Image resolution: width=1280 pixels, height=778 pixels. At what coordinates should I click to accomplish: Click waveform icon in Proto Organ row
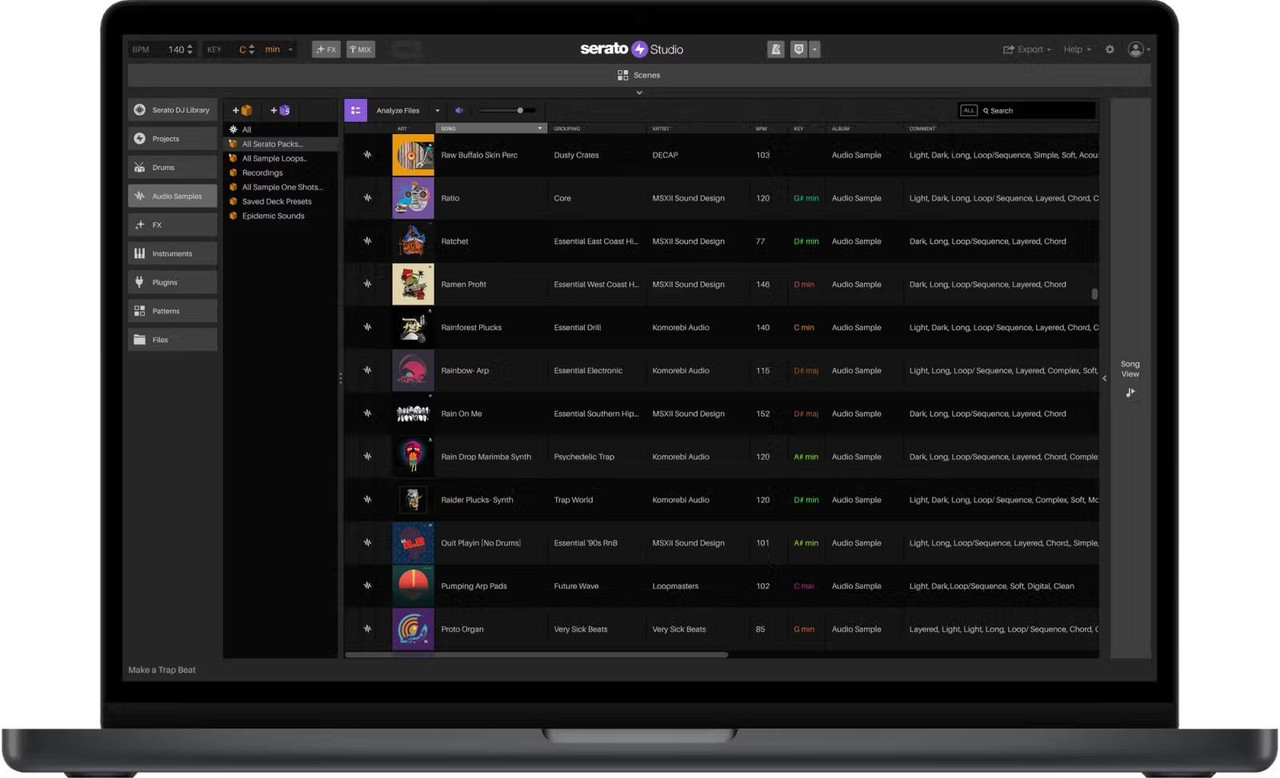coord(367,629)
